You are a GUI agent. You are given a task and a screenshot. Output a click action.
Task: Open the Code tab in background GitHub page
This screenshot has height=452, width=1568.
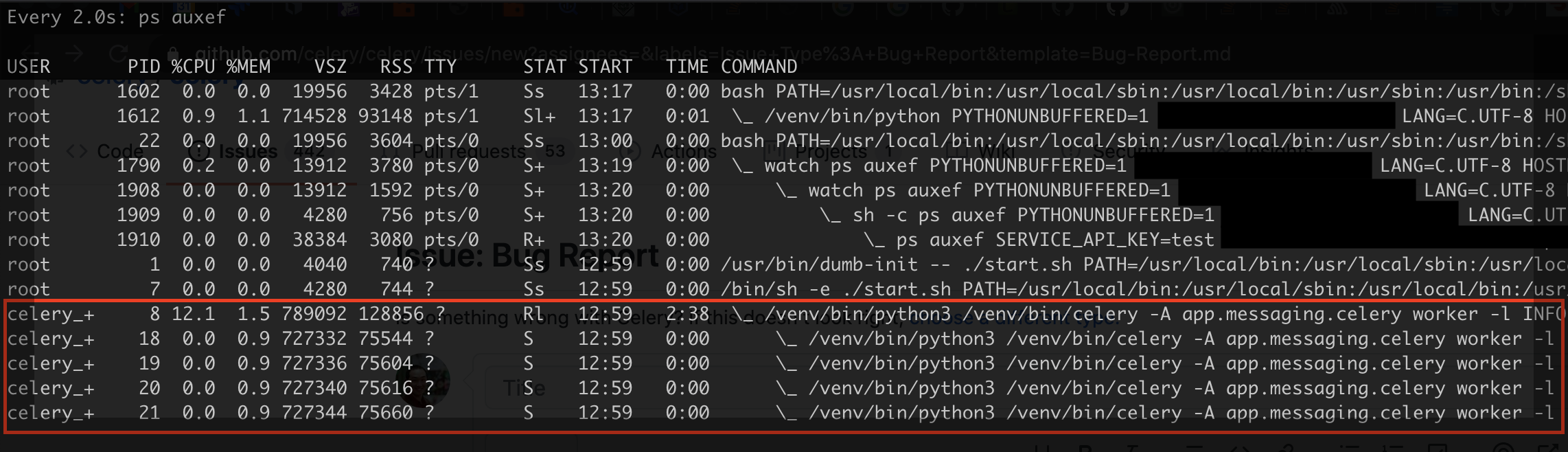point(105,151)
